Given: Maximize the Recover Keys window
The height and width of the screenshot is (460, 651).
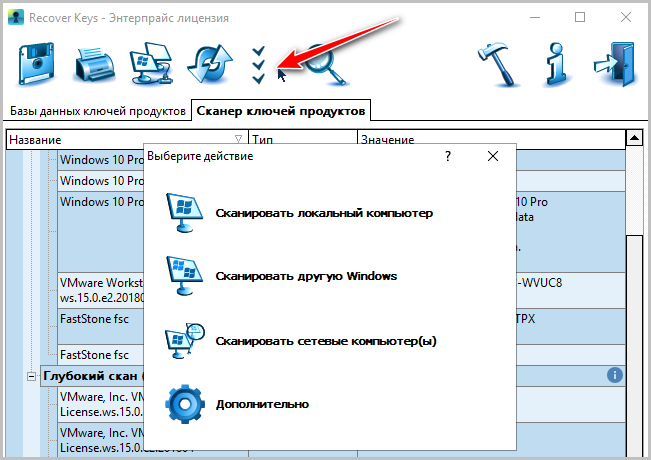Looking at the screenshot, I should (x=580, y=17).
